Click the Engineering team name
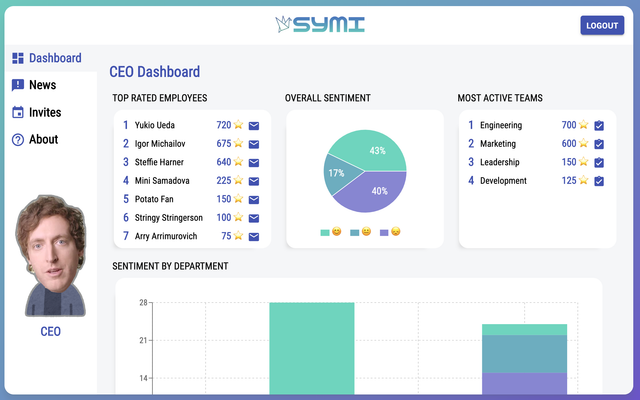The image size is (640, 400). click(501, 125)
